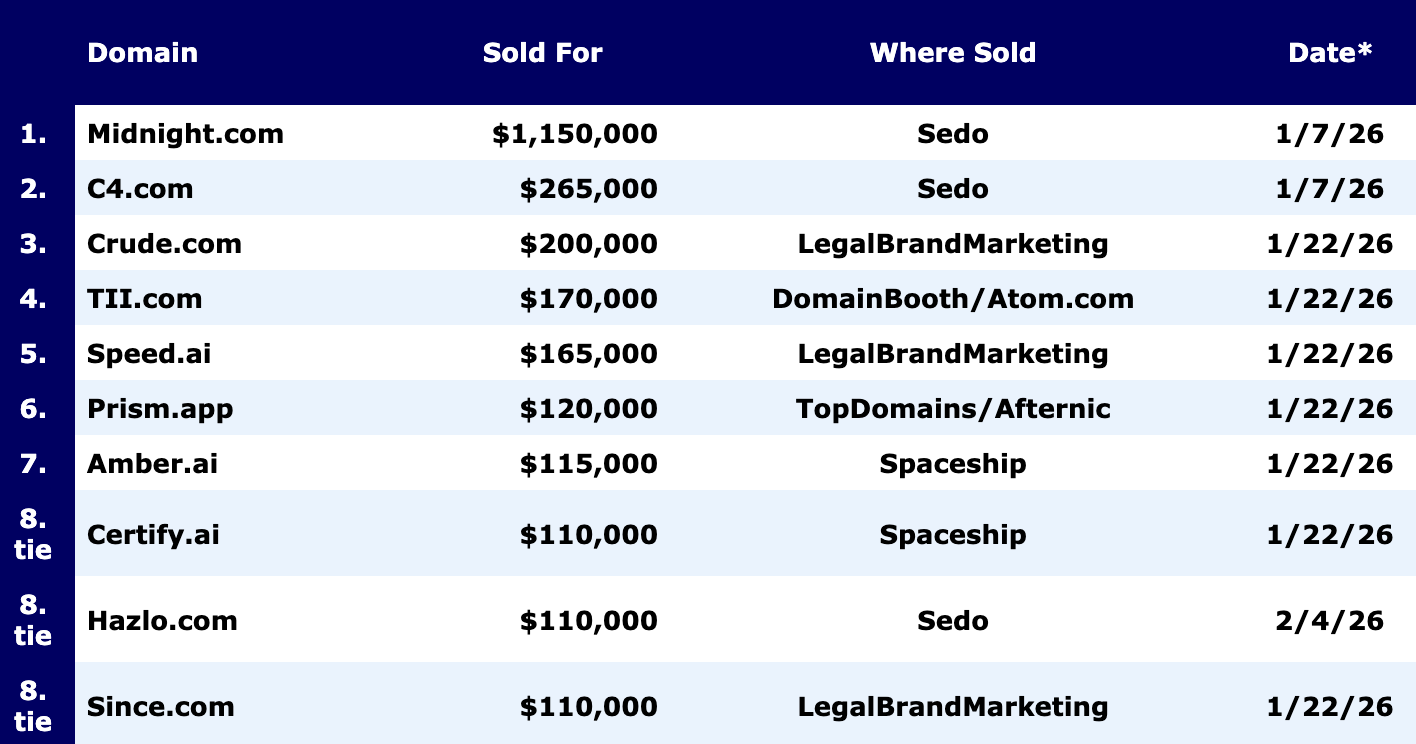This screenshot has height=744, width=1416.
Task: Select the Since.com domain name
Action: (160, 707)
